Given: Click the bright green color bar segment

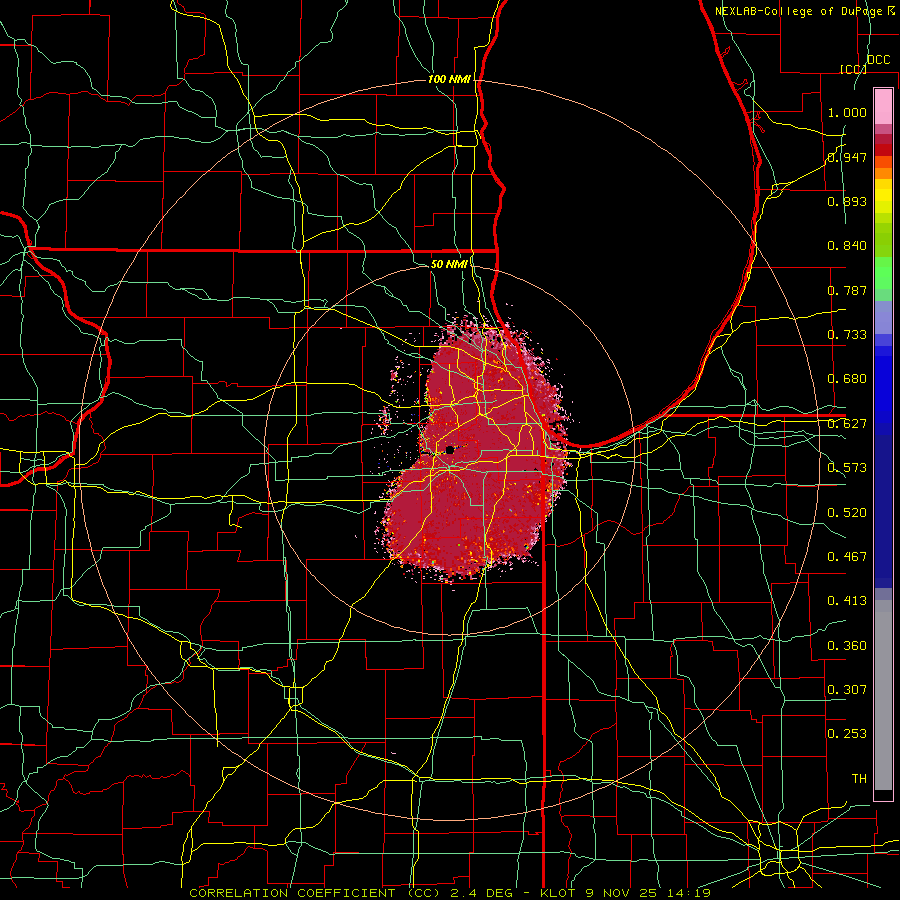Looking at the screenshot, I should pyautogui.click(x=883, y=273).
